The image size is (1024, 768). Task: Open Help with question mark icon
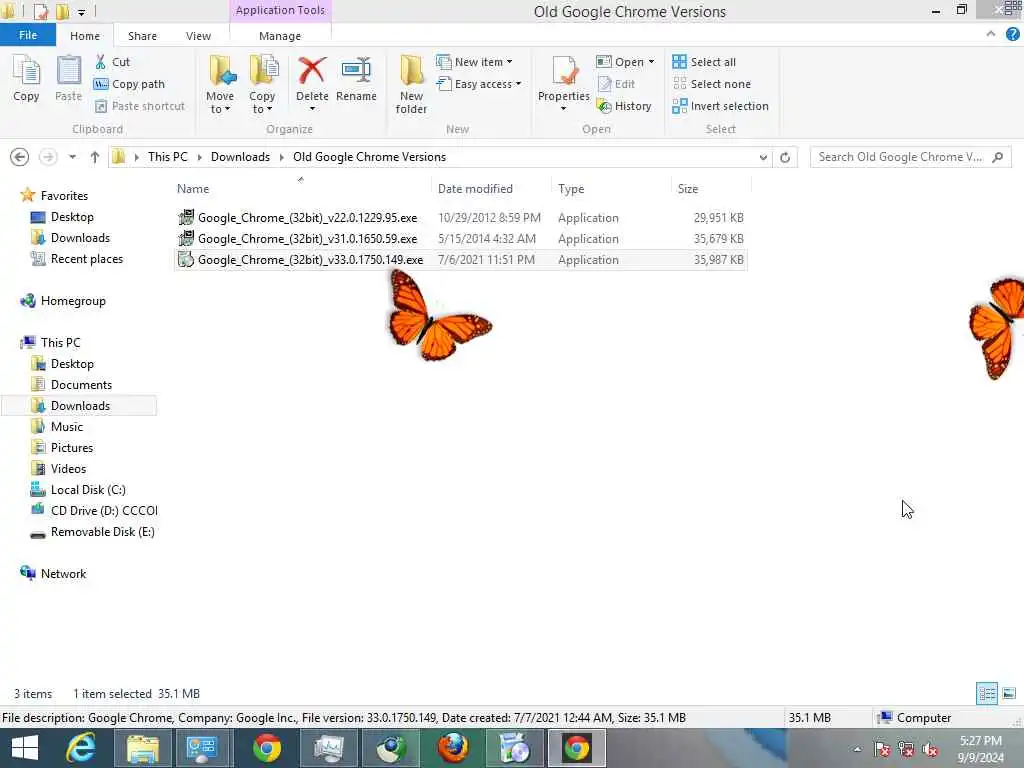point(1012,35)
